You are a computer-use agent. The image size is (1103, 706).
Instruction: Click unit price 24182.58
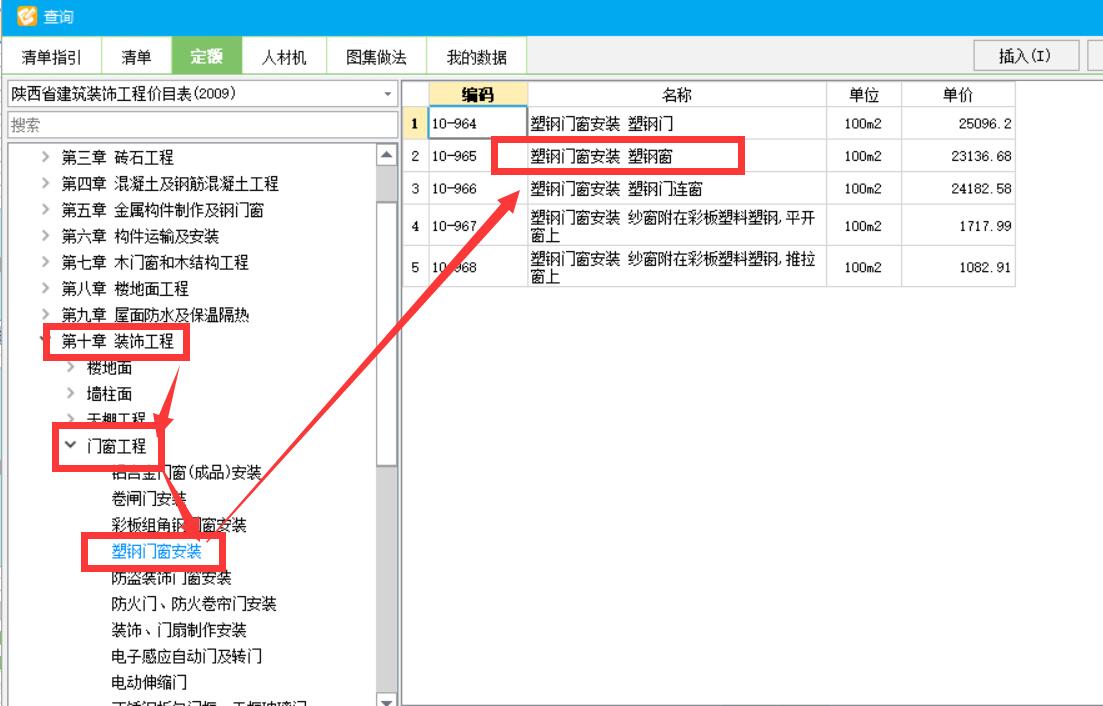tap(958, 188)
